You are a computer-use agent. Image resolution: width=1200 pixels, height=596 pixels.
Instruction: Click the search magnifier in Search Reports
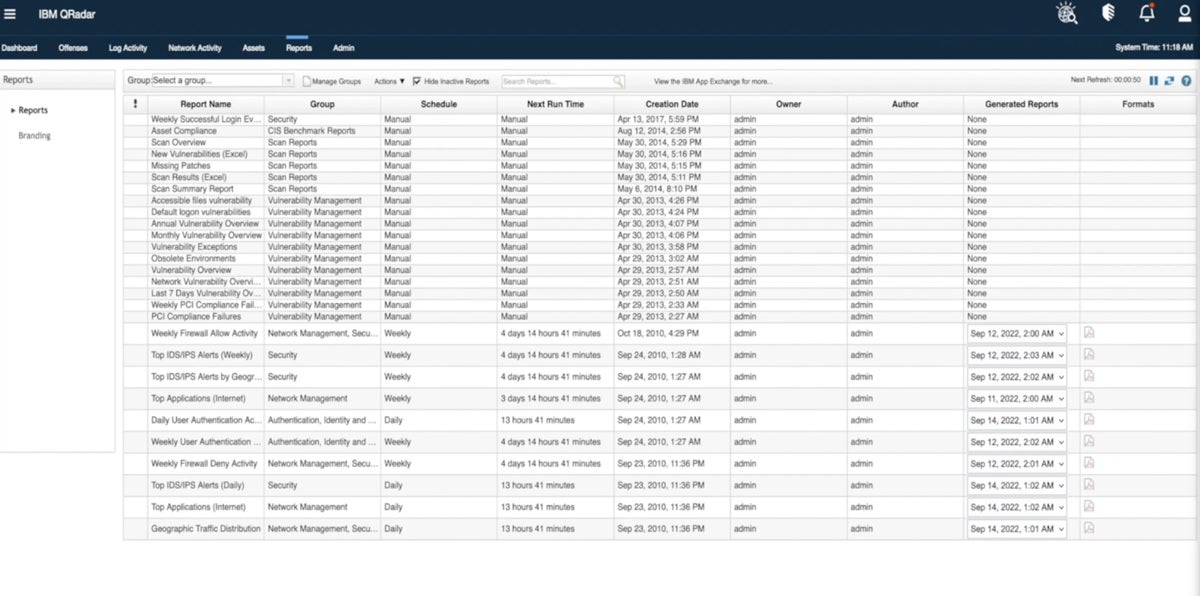(619, 81)
